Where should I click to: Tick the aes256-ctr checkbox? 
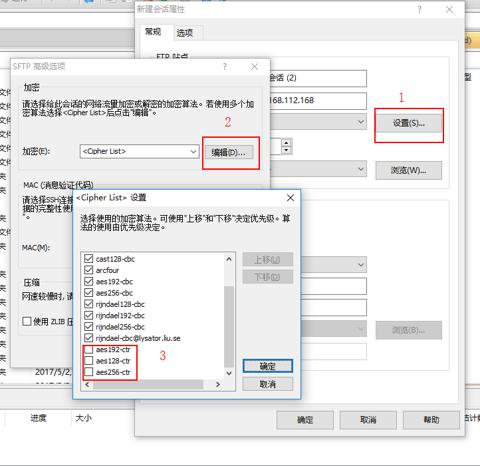pyautogui.click(x=89, y=372)
